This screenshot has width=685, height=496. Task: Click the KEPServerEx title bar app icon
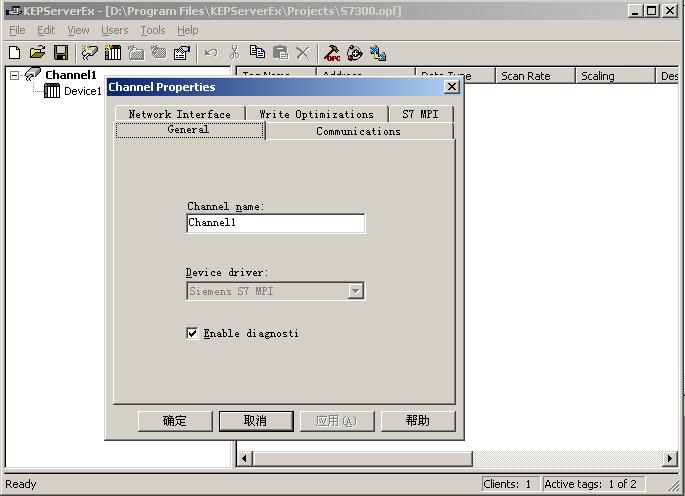click(x=13, y=10)
